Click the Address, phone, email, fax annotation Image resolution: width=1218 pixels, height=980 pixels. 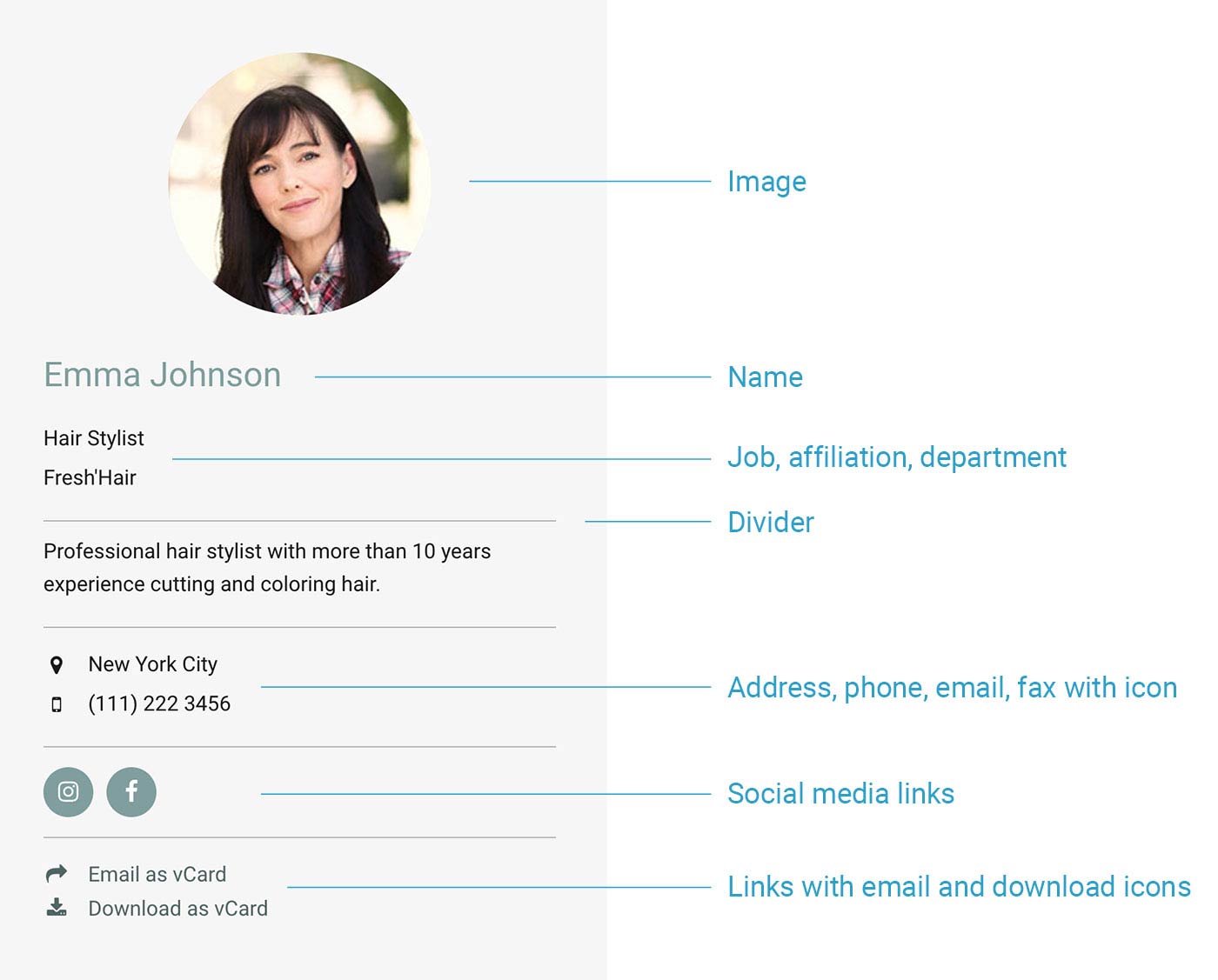(953, 688)
